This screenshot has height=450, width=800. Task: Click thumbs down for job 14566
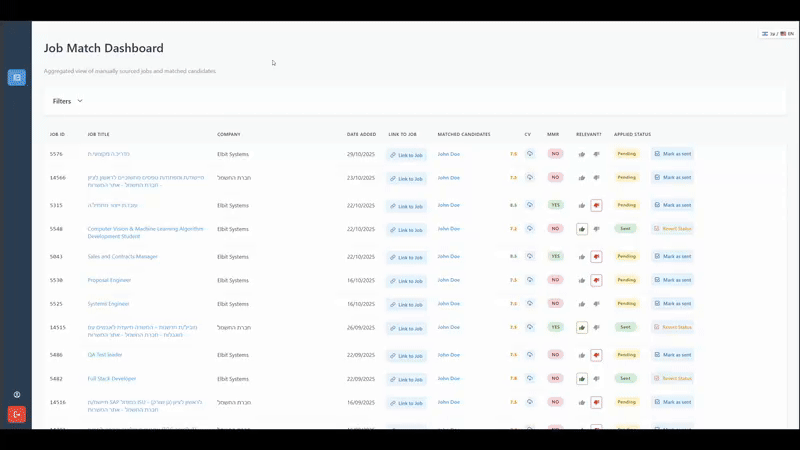click(596, 178)
